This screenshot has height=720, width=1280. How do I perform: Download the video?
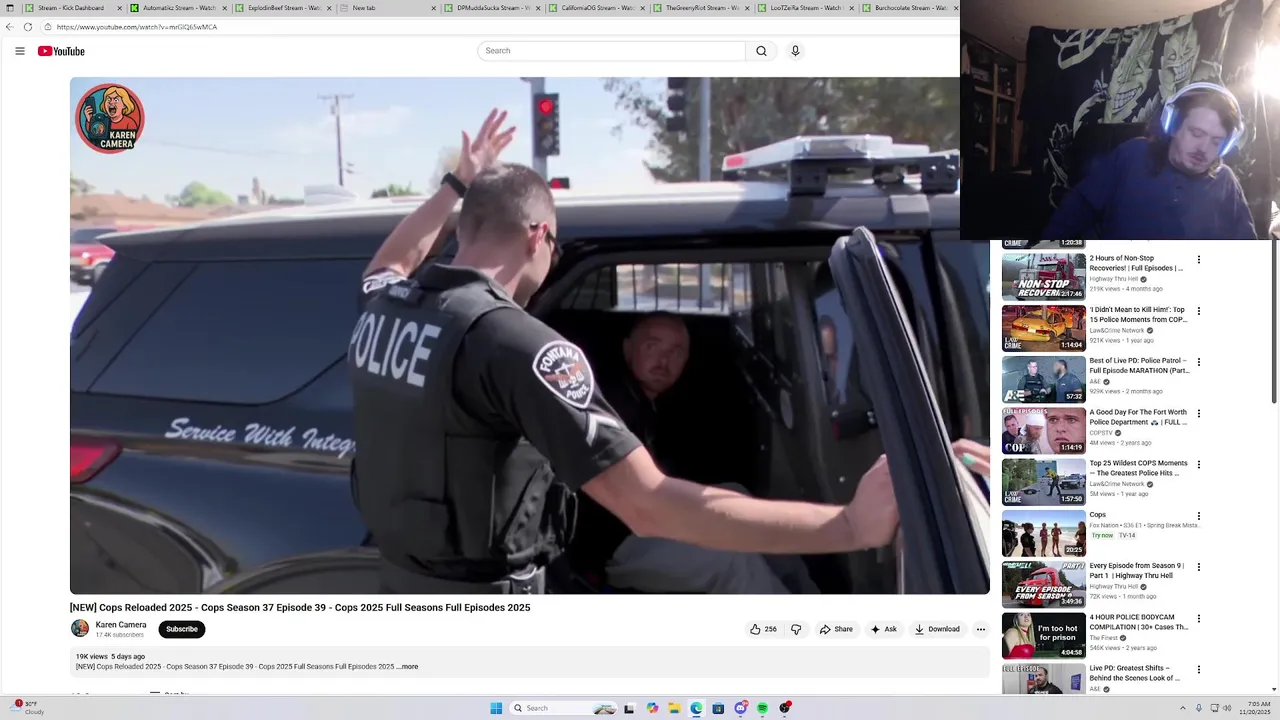coord(937,629)
